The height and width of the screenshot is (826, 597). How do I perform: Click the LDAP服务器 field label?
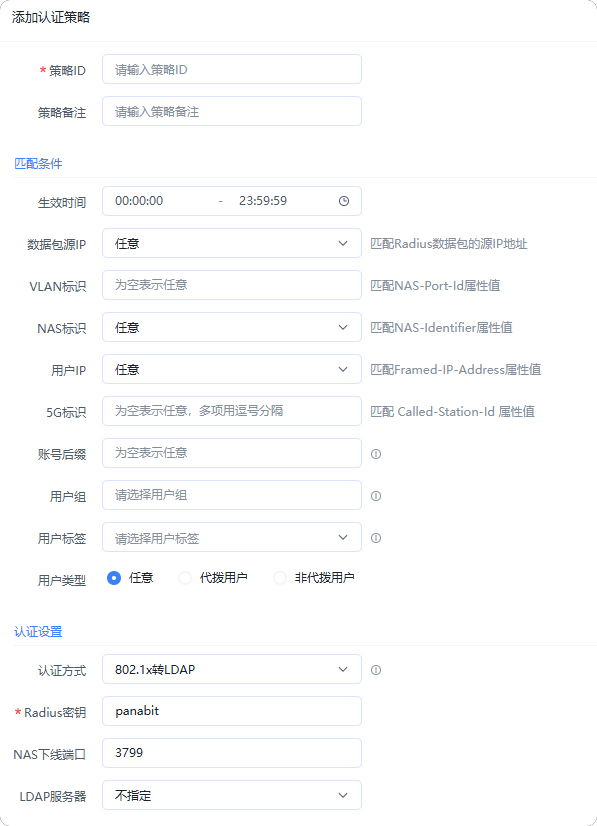point(53,796)
